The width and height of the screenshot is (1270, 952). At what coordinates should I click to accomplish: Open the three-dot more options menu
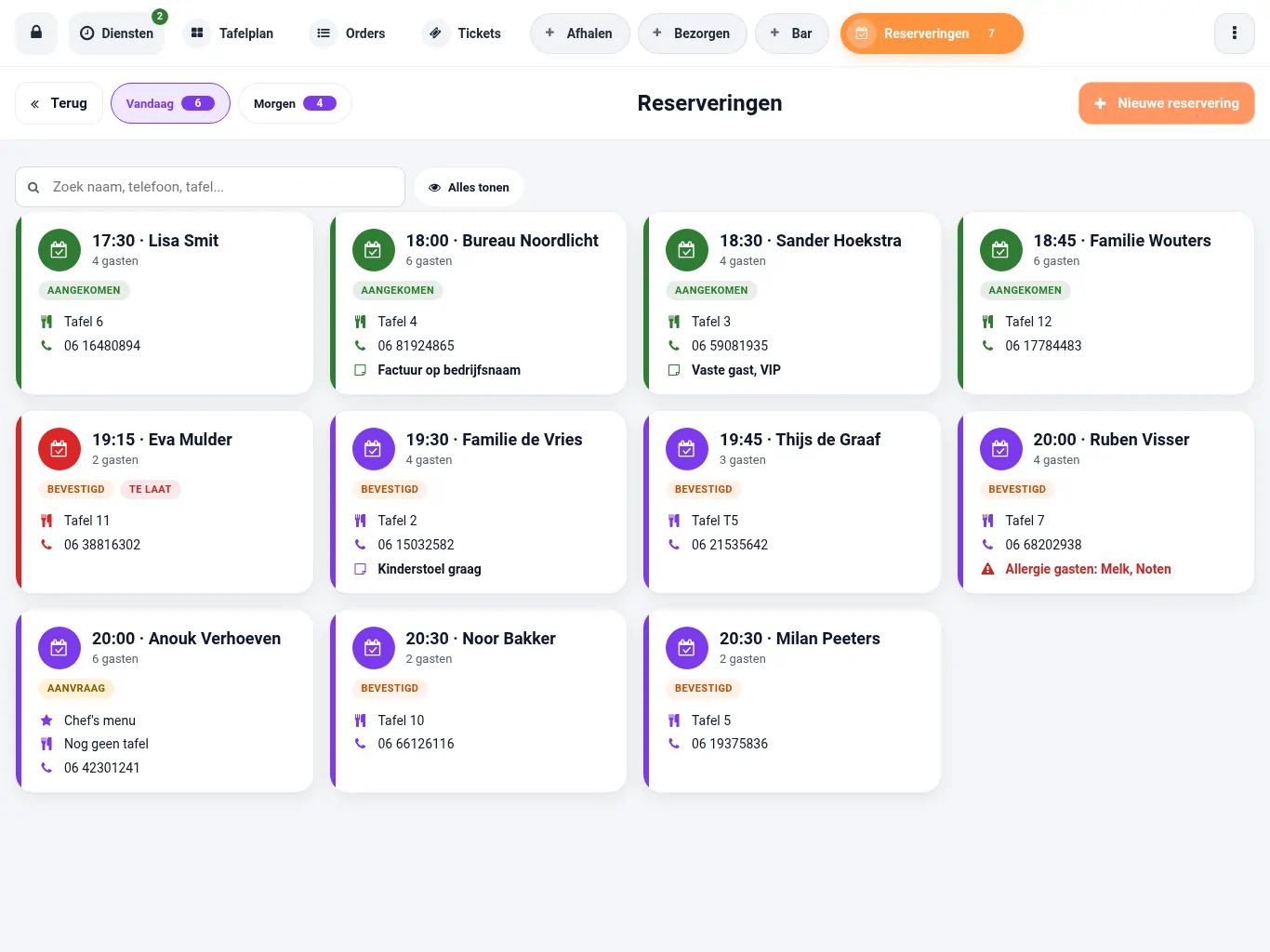(1234, 33)
